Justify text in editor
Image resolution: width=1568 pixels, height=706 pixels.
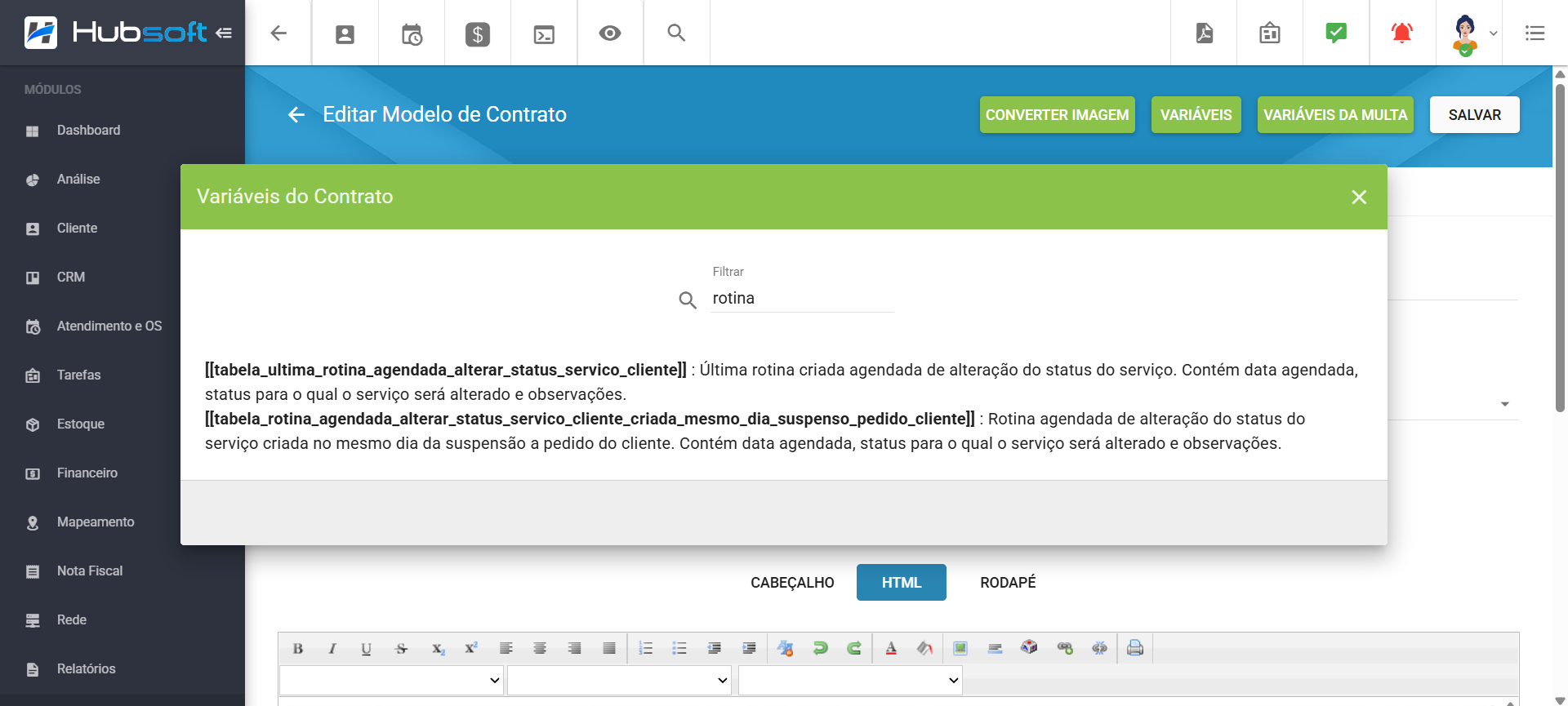609,648
